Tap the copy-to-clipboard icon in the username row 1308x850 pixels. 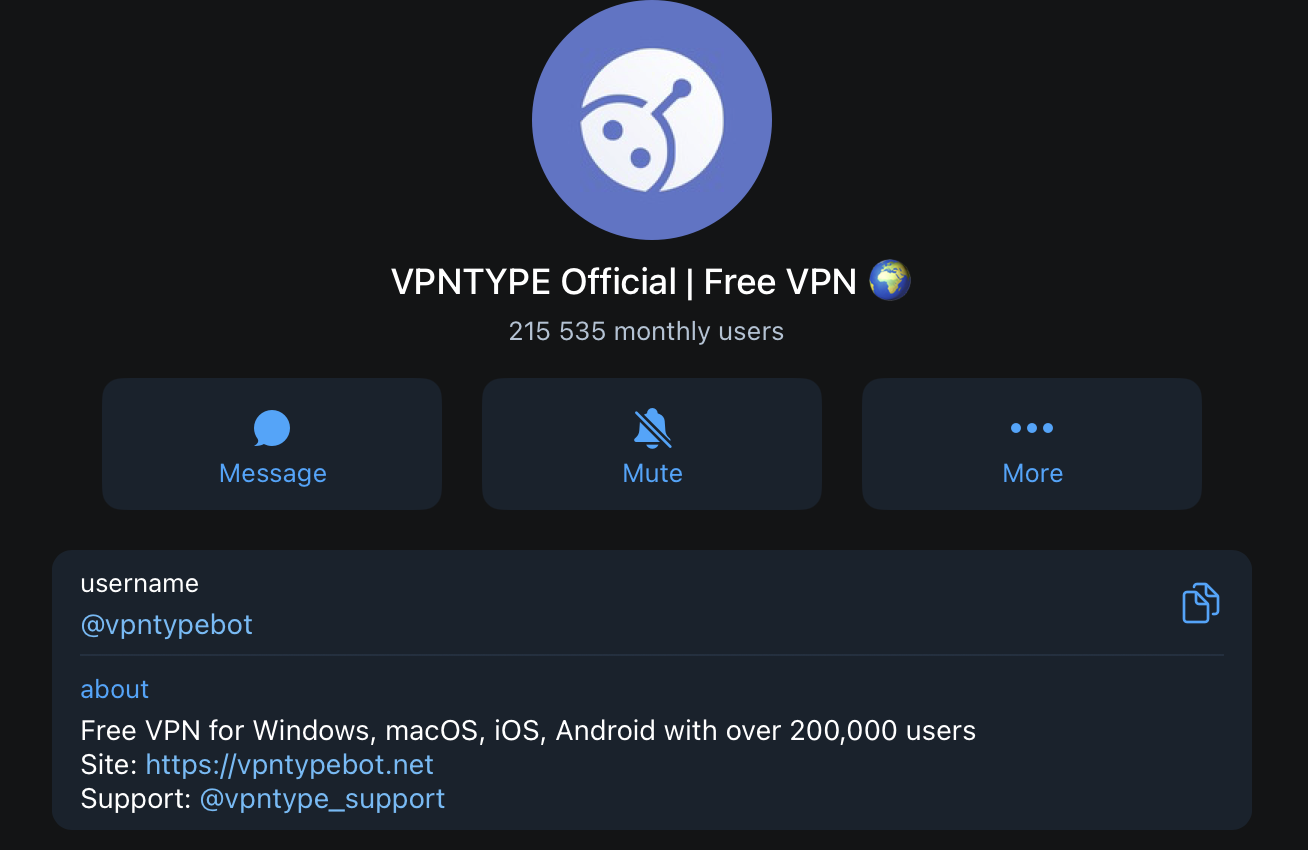pos(1198,602)
